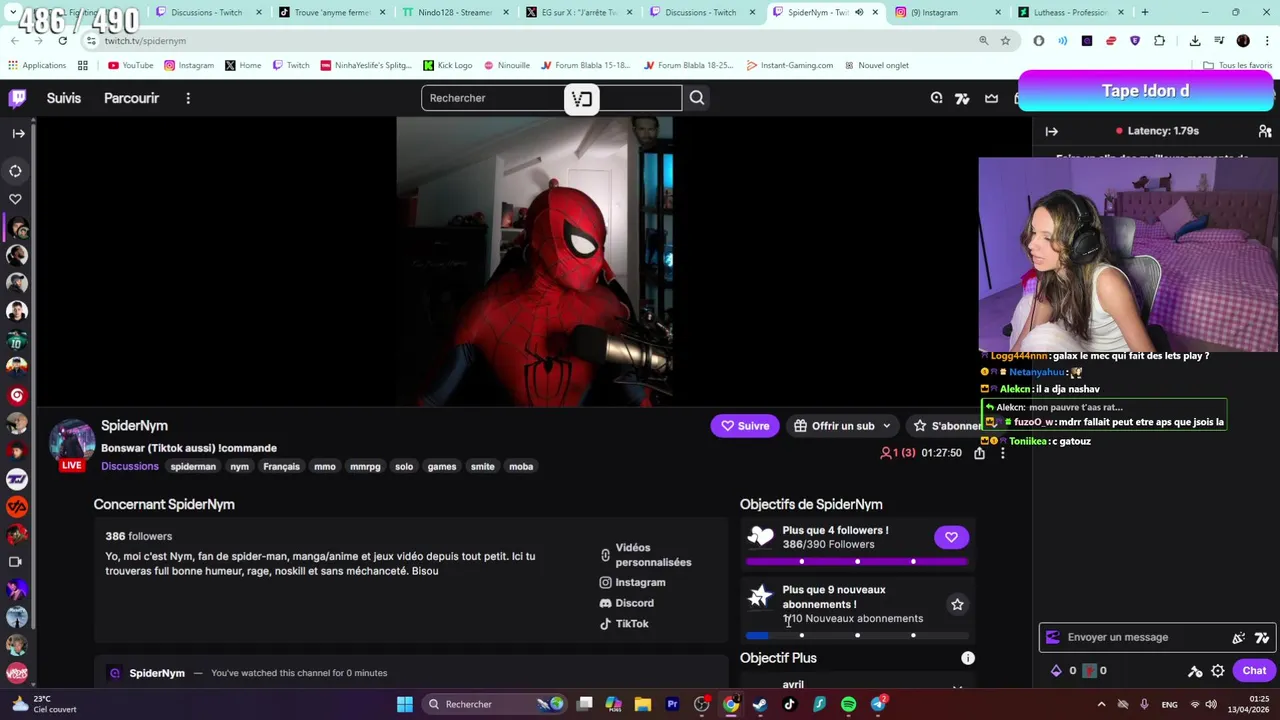Open Steam from the taskbar

[760, 704]
